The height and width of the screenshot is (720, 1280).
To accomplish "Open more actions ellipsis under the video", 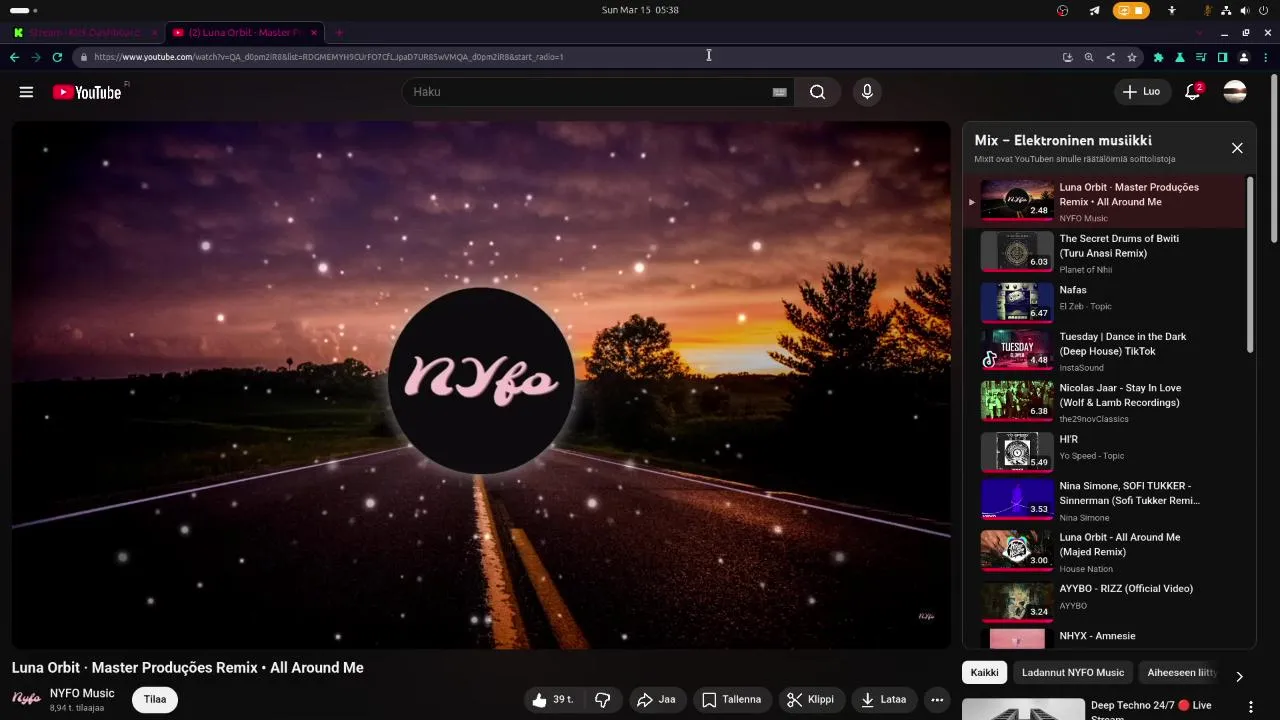I will click(x=937, y=700).
